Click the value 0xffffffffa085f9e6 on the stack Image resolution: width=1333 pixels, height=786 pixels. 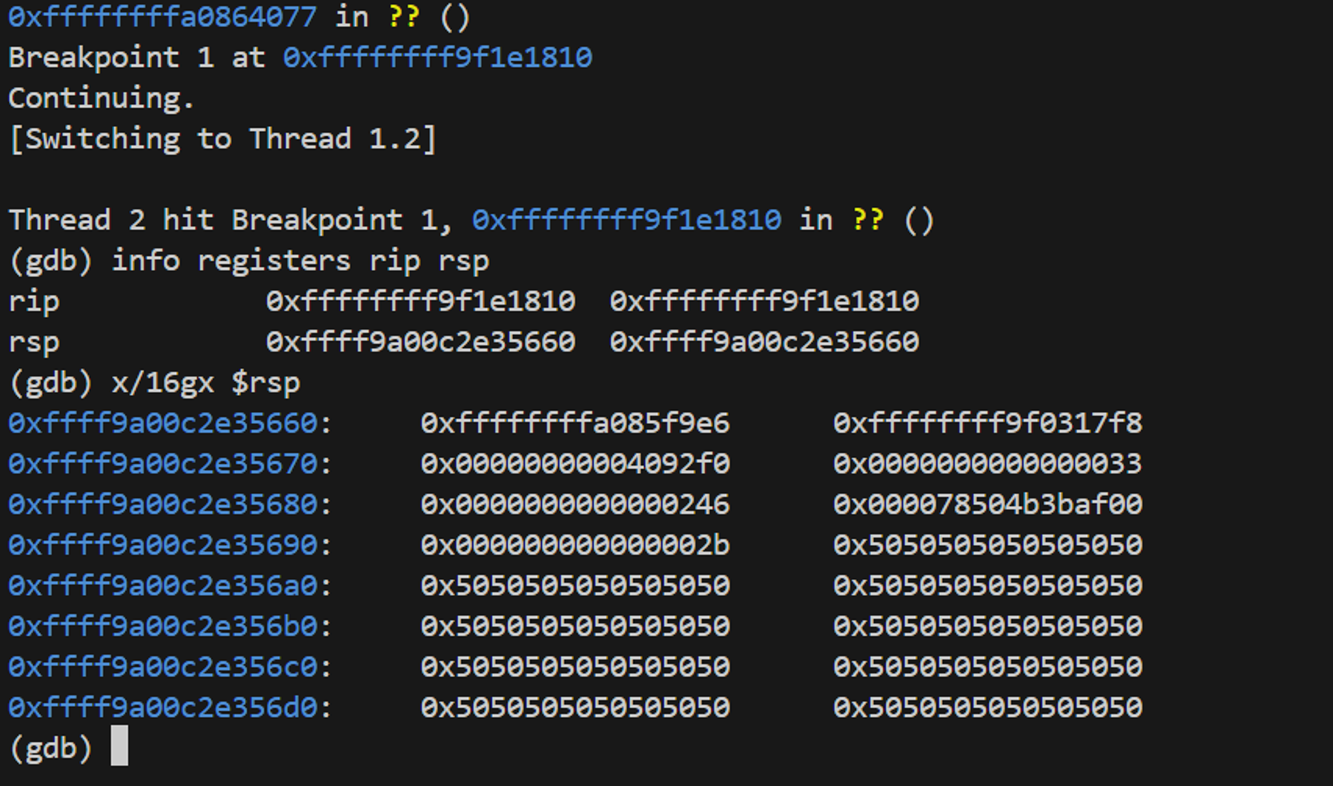(x=575, y=423)
